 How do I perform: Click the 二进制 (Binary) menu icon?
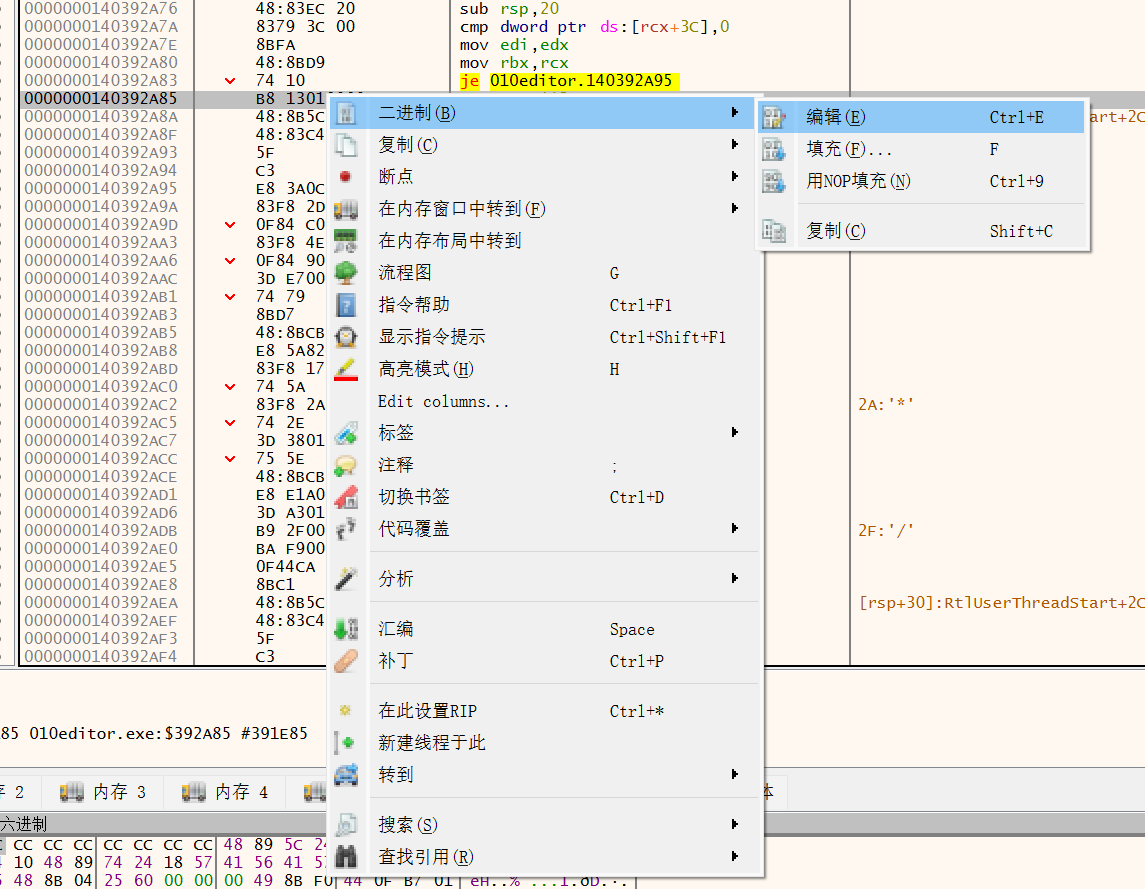tap(346, 113)
